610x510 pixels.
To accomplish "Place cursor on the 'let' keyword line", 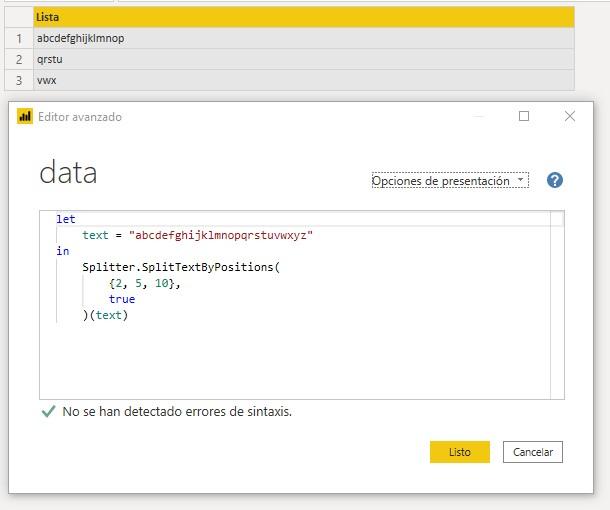I will coord(66,219).
